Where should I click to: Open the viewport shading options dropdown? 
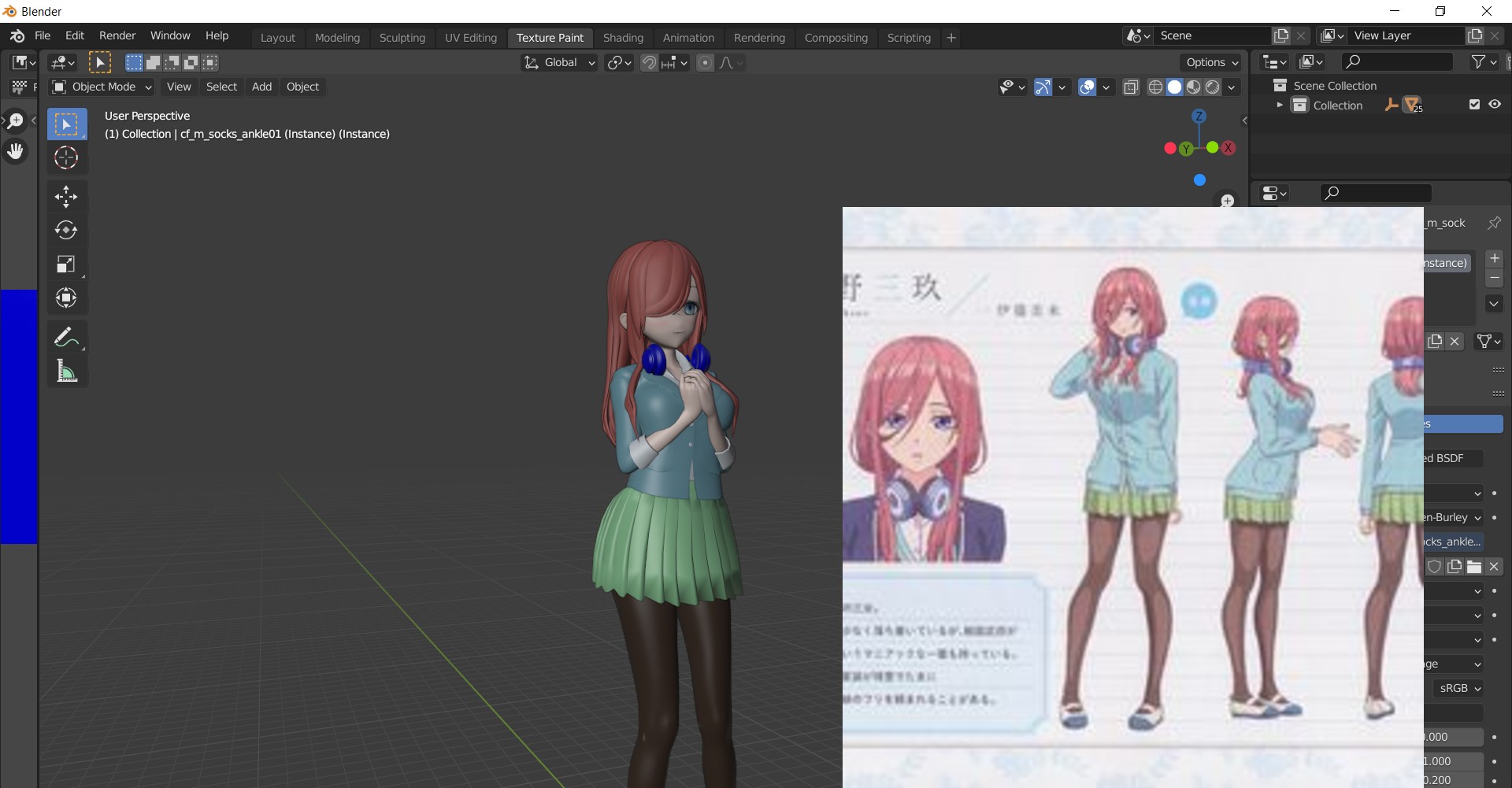coord(1232,87)
